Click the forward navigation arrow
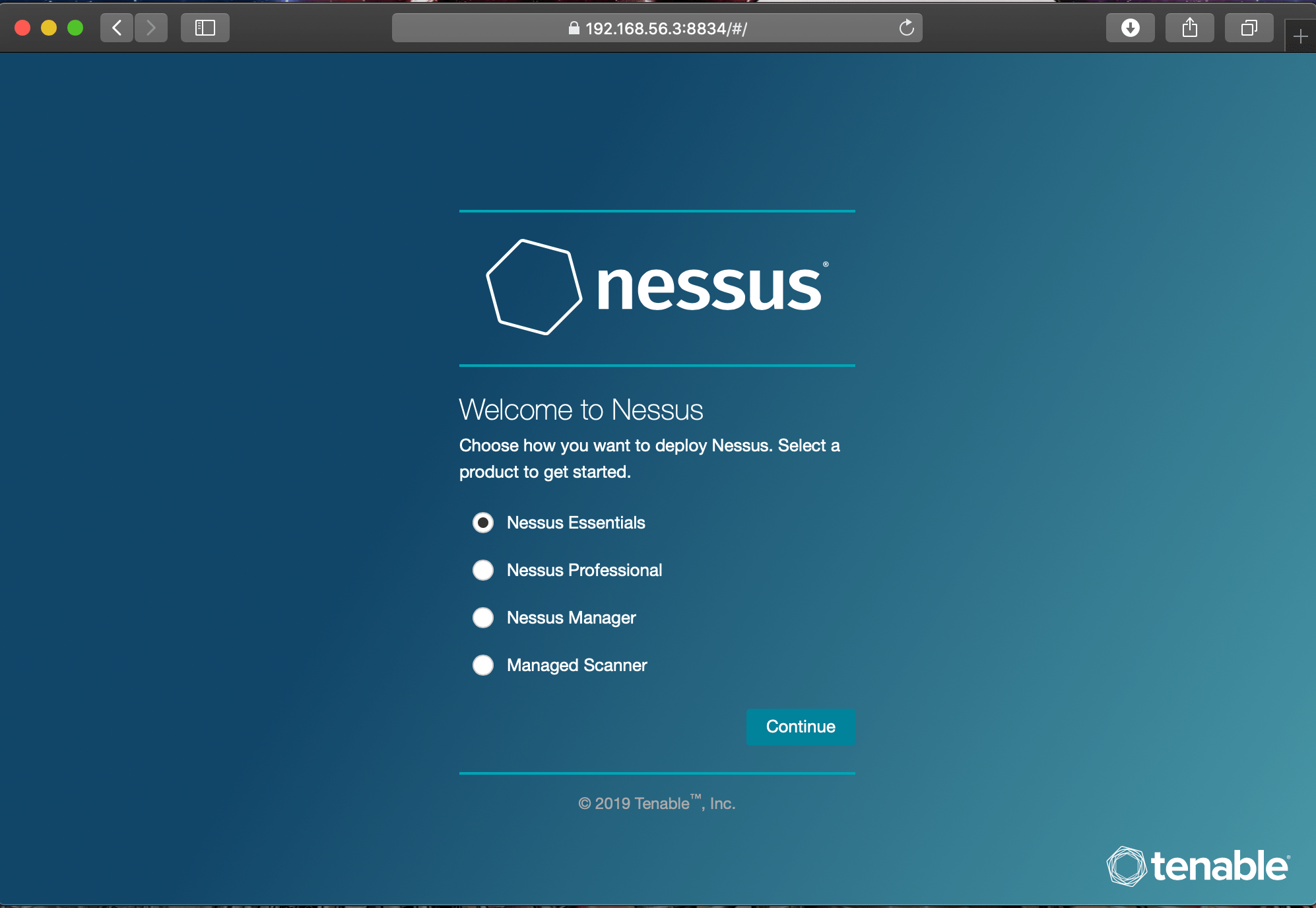This screenshot has width=1316, height=908. (151, 28)
